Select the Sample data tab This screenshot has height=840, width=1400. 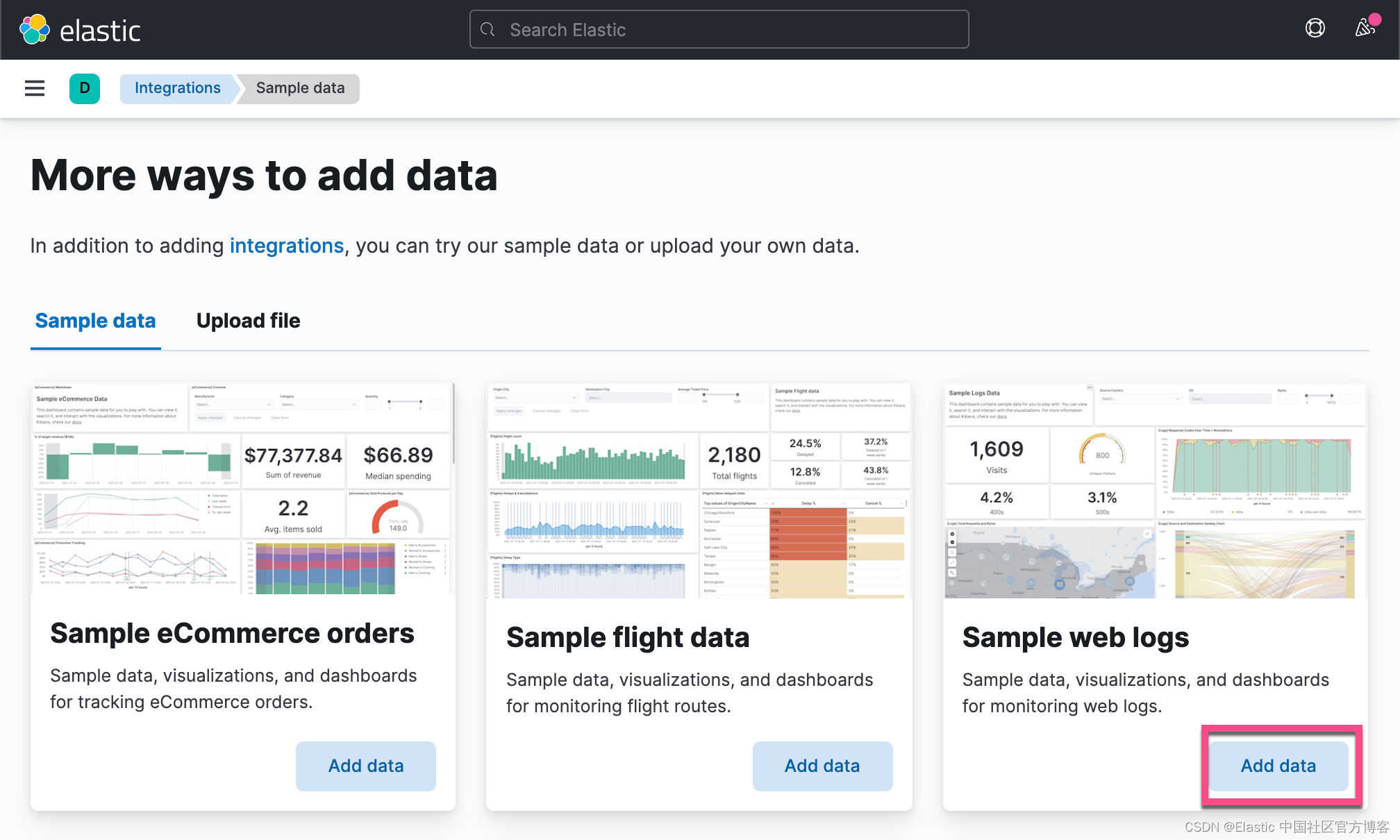click(95, 321)
